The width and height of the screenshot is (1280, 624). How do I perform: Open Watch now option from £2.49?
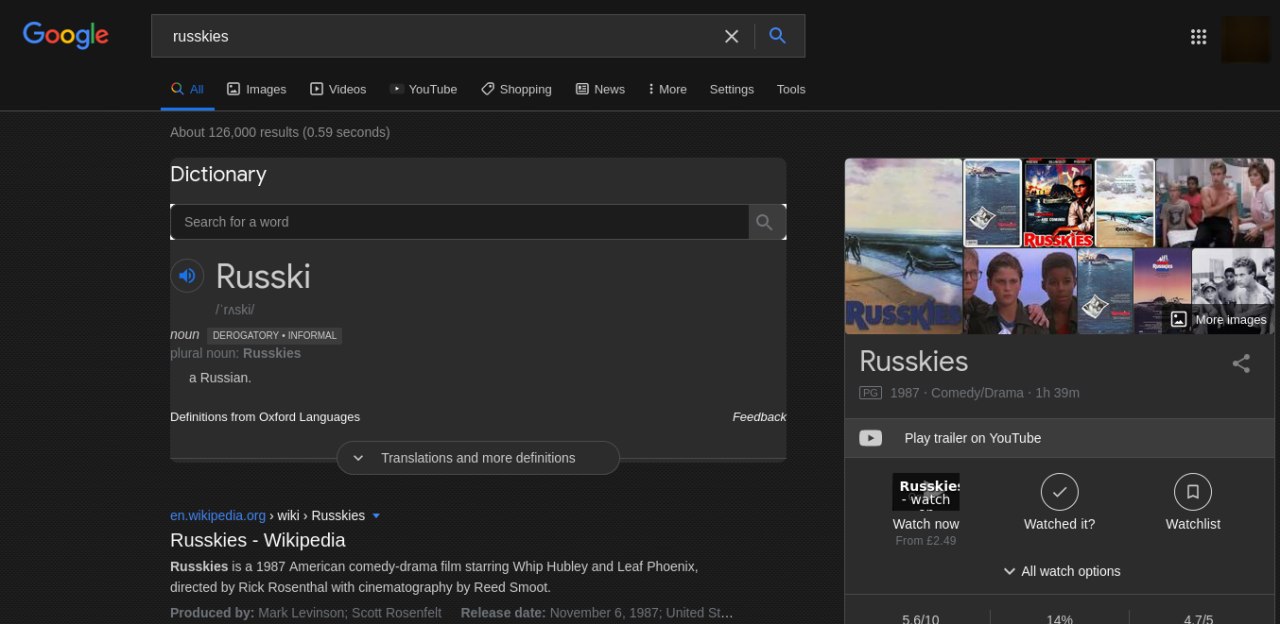point(926,510)
